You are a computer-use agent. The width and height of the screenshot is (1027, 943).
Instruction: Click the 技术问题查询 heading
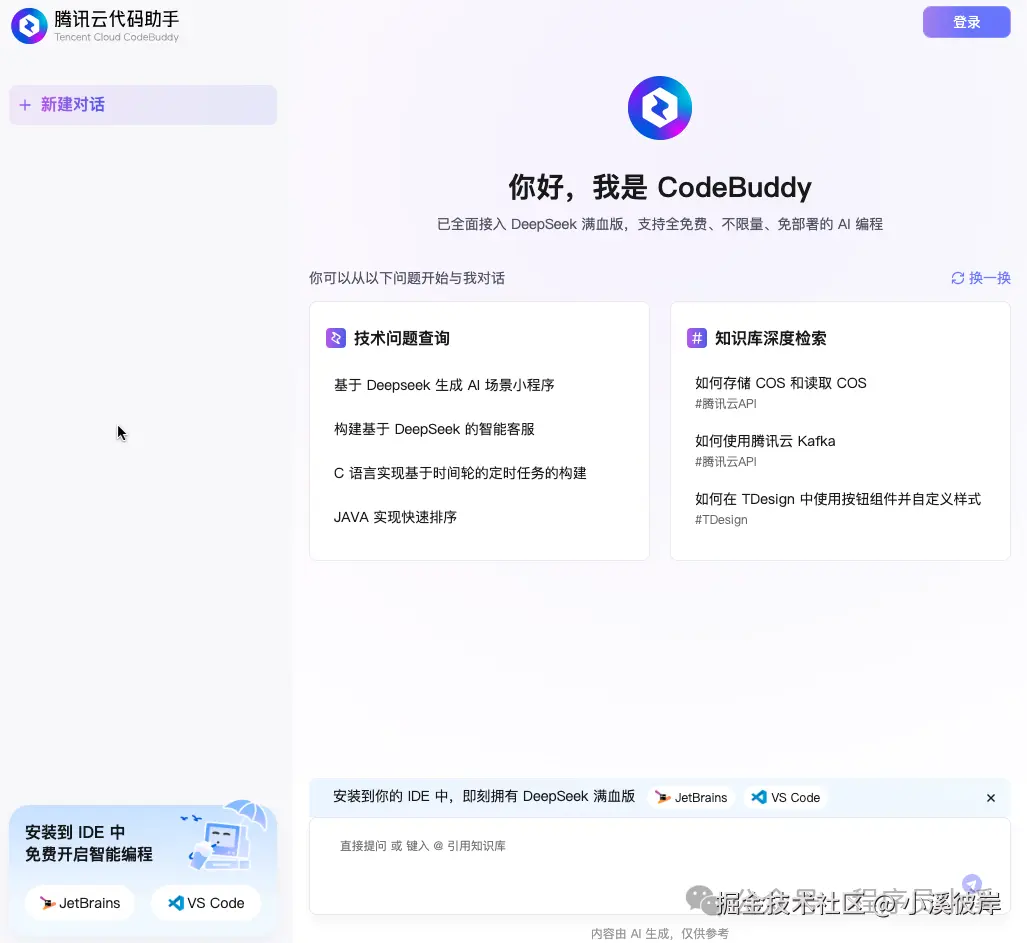[401, 339]
